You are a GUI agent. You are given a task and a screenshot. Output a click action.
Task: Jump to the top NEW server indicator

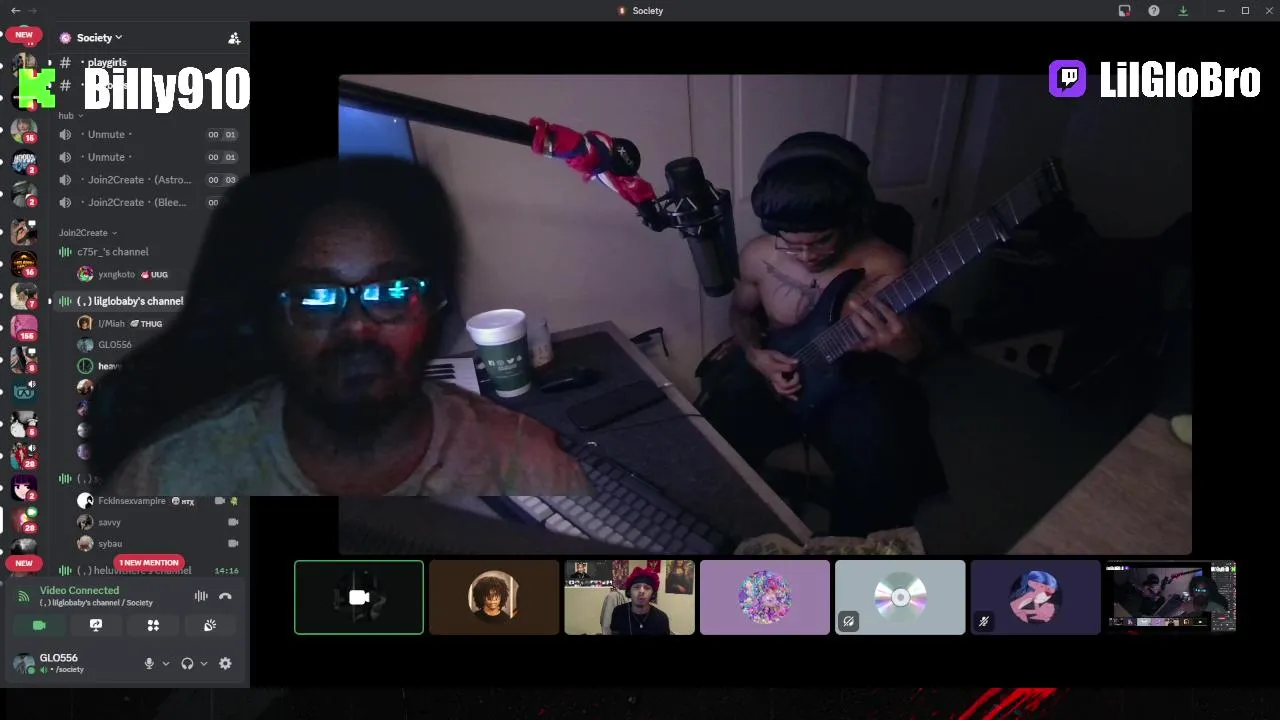point(24,35)
